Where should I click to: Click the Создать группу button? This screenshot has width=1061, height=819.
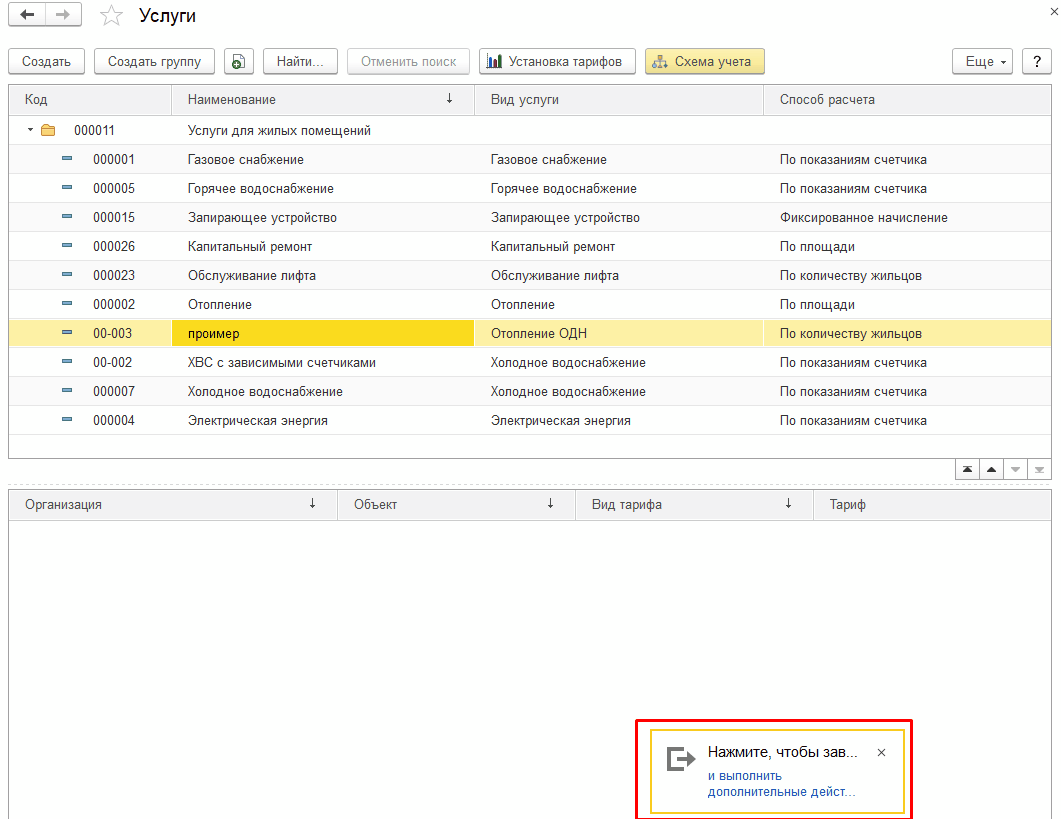click(154, 62)
